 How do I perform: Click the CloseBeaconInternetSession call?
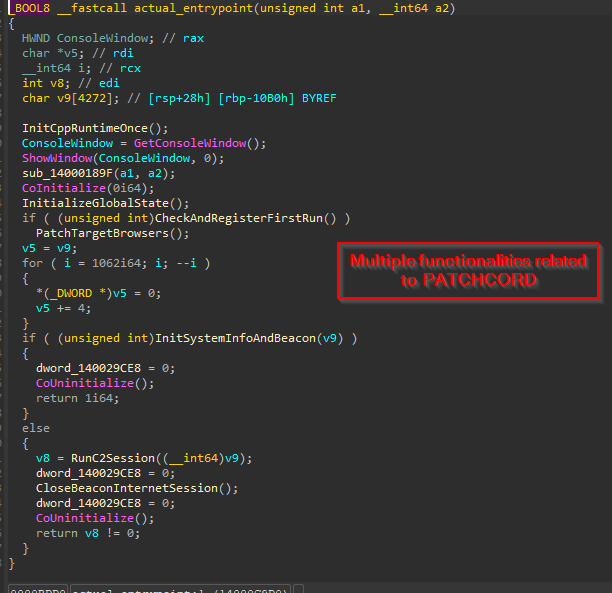tap(127, 488)
